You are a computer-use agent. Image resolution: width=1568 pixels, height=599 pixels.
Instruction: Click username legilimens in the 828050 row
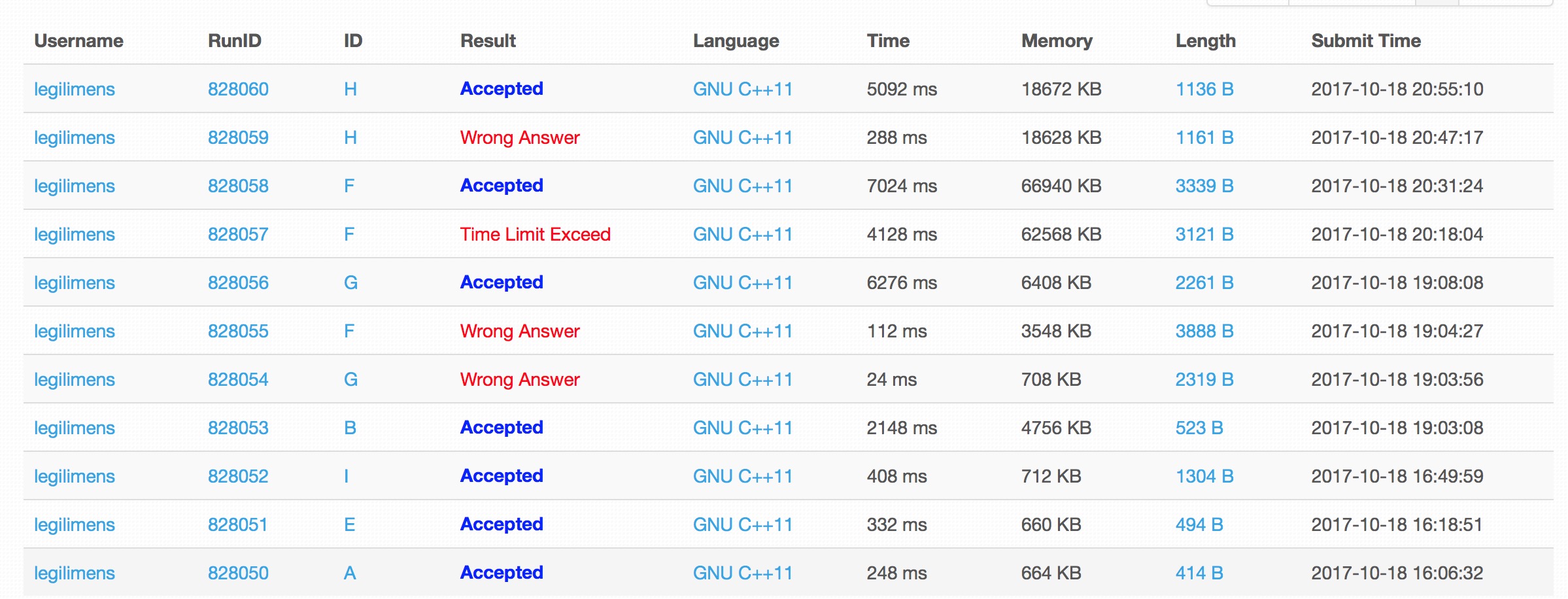click(x=75, y=573)
